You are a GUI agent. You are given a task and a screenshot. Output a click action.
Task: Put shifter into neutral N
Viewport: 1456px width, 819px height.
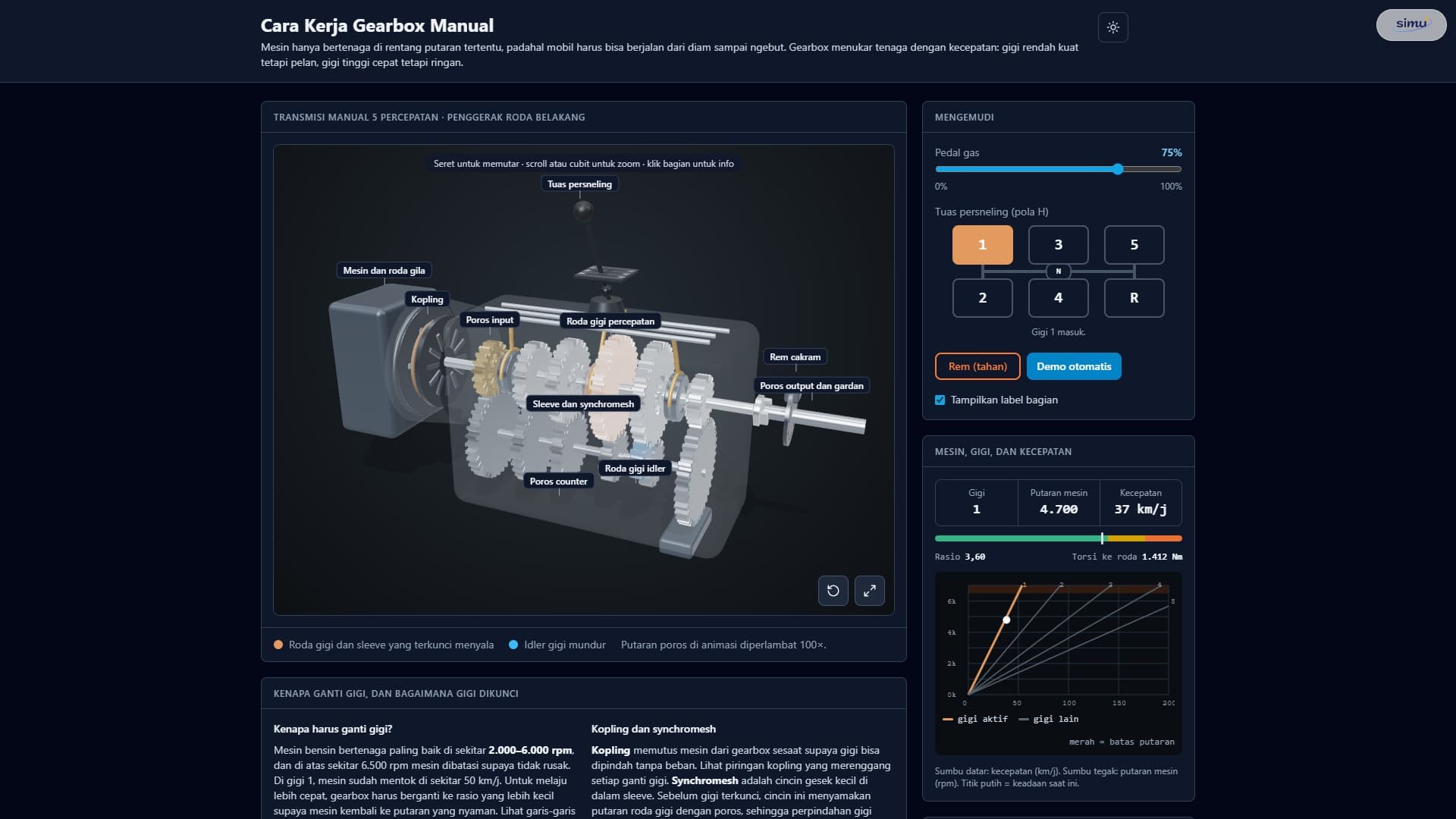[1058, 271]
